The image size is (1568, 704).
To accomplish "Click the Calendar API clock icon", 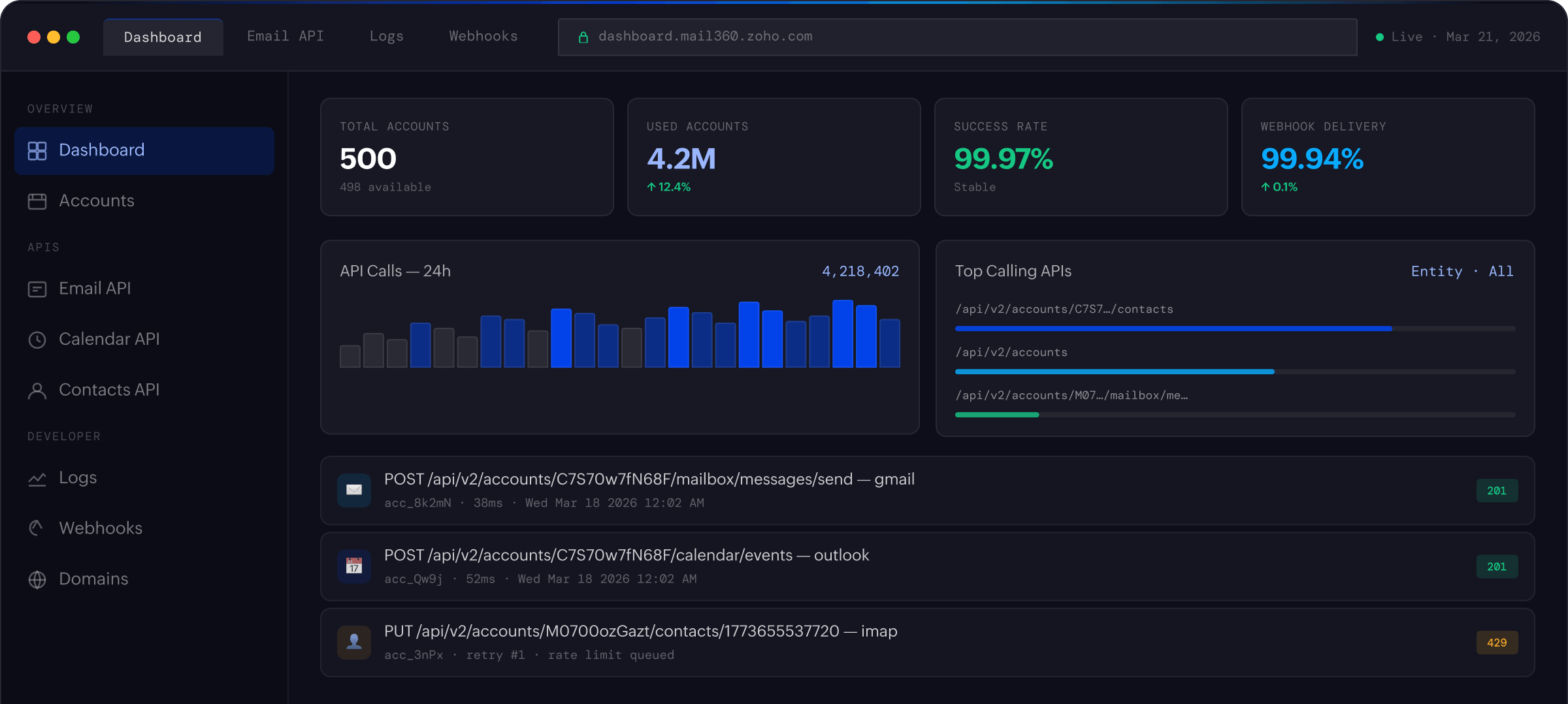I will (37, 340).
